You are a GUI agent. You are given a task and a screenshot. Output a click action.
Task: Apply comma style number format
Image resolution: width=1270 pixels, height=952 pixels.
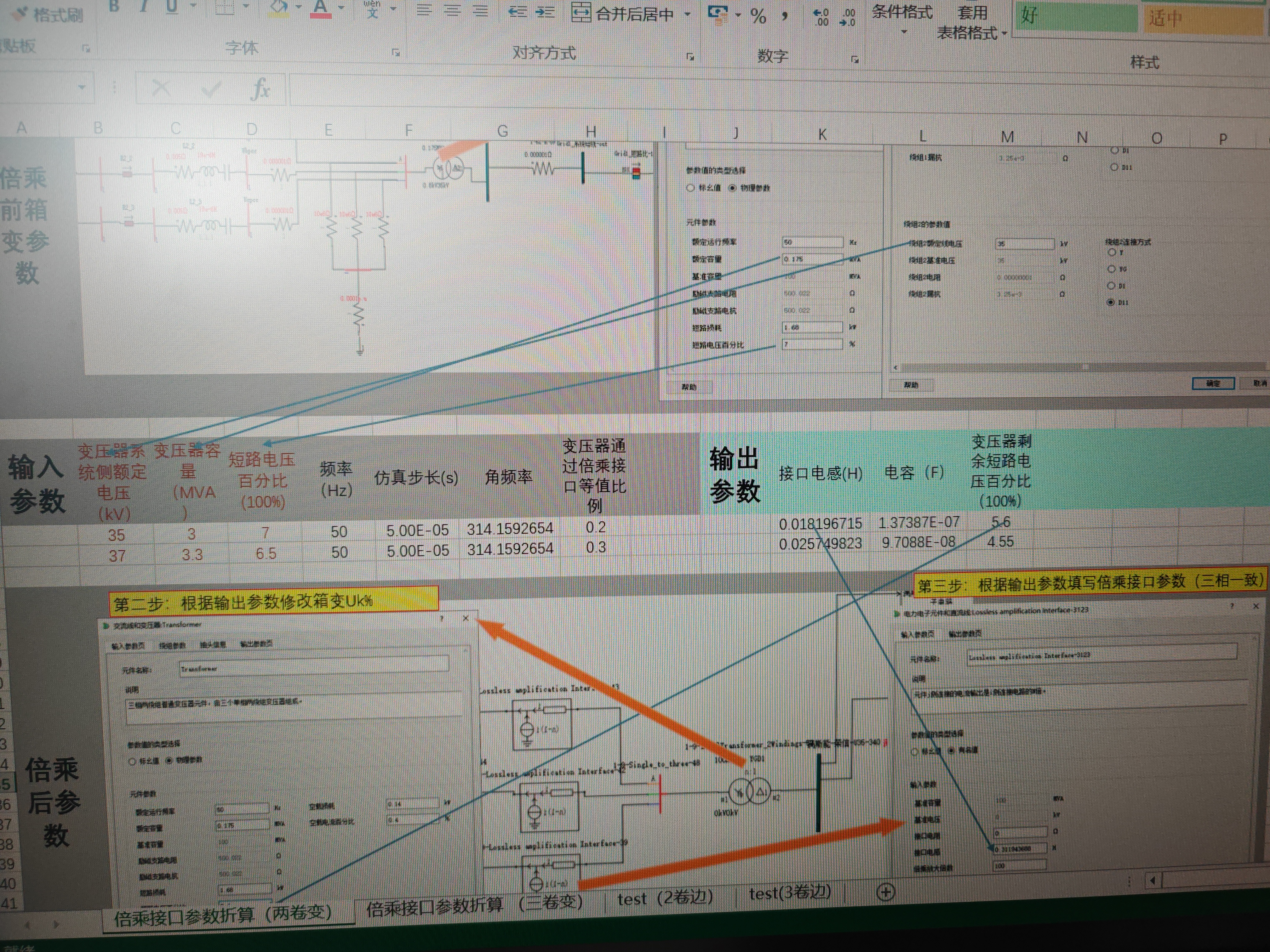coord(785,16)
